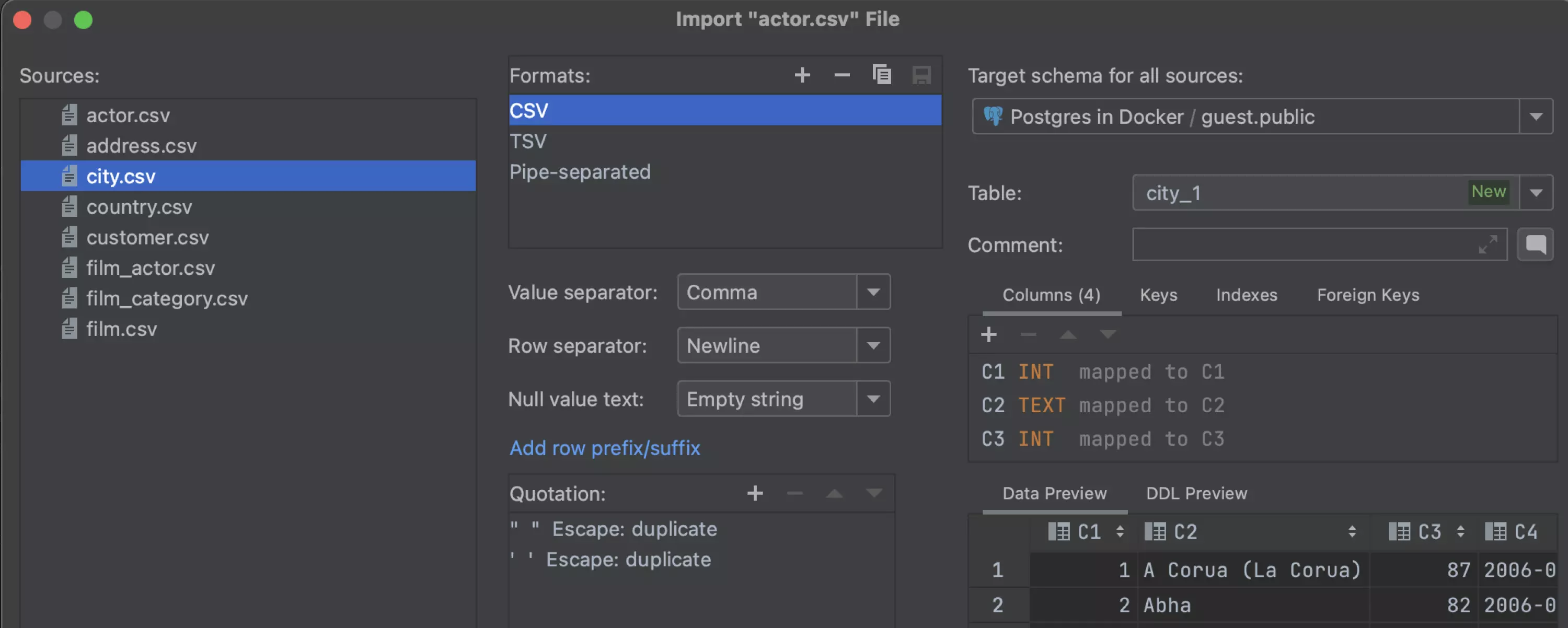Expand the Null value text dropdown
The width and height of the screenshot is (1568, 628).
[875, 398]
